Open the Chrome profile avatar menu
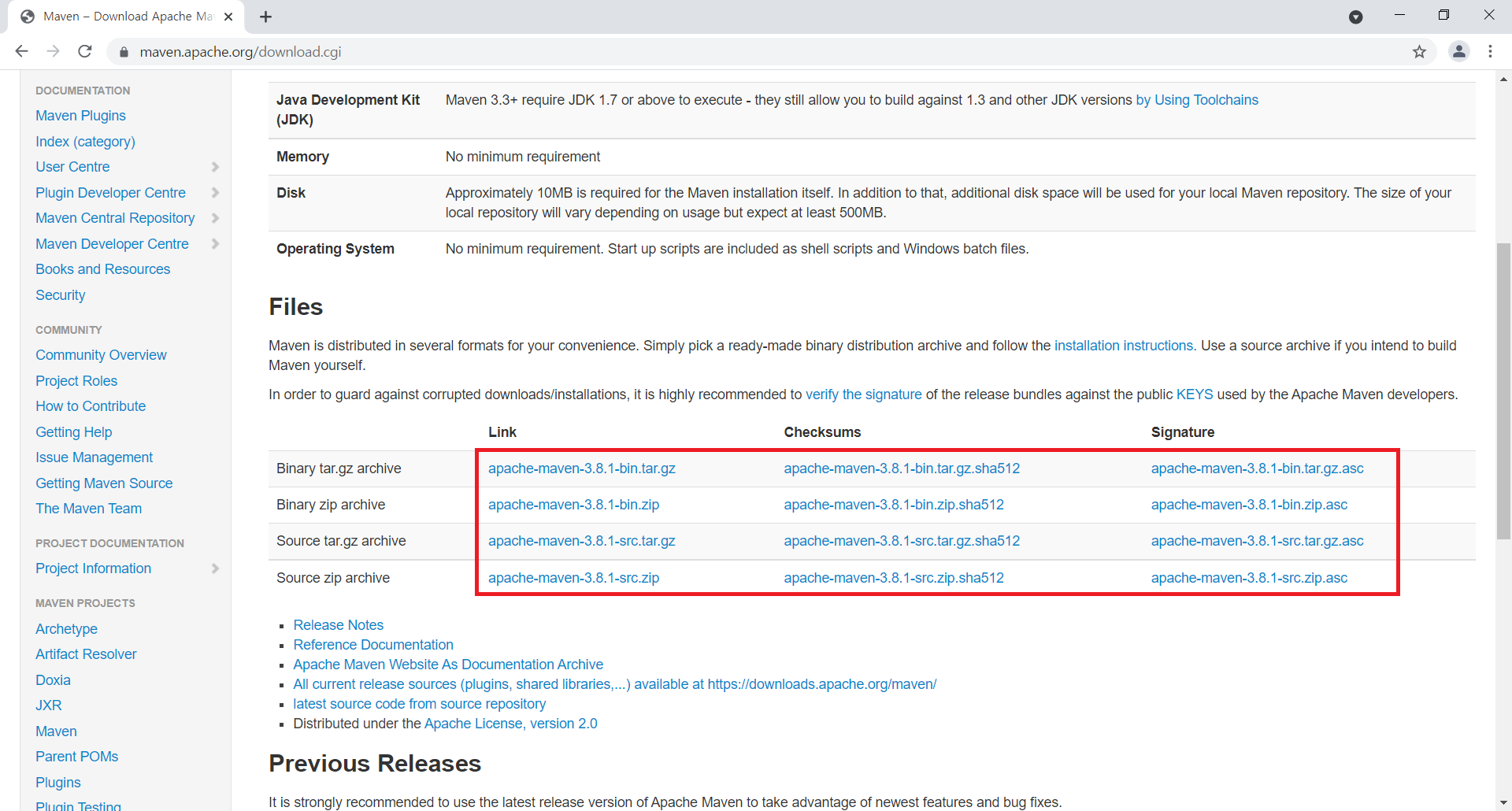 [x=1458, y=51]
